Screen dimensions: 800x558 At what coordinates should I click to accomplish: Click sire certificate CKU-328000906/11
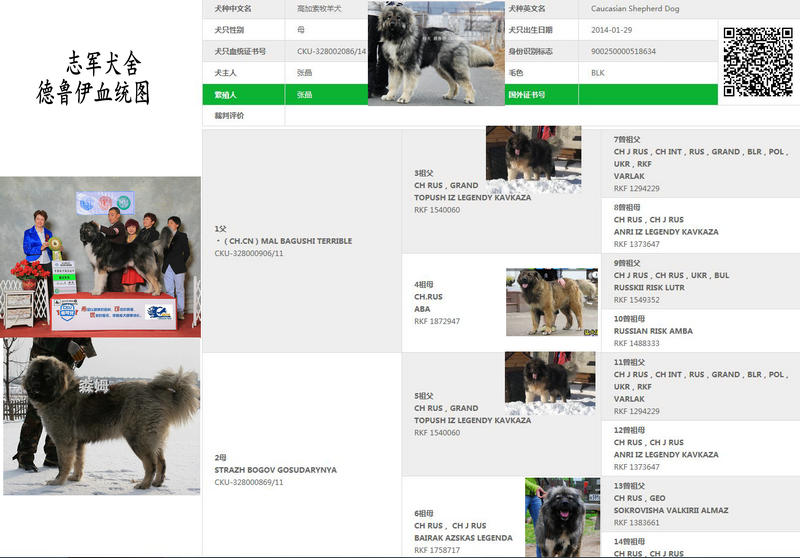pyautogui.click(x=248, y=253)
